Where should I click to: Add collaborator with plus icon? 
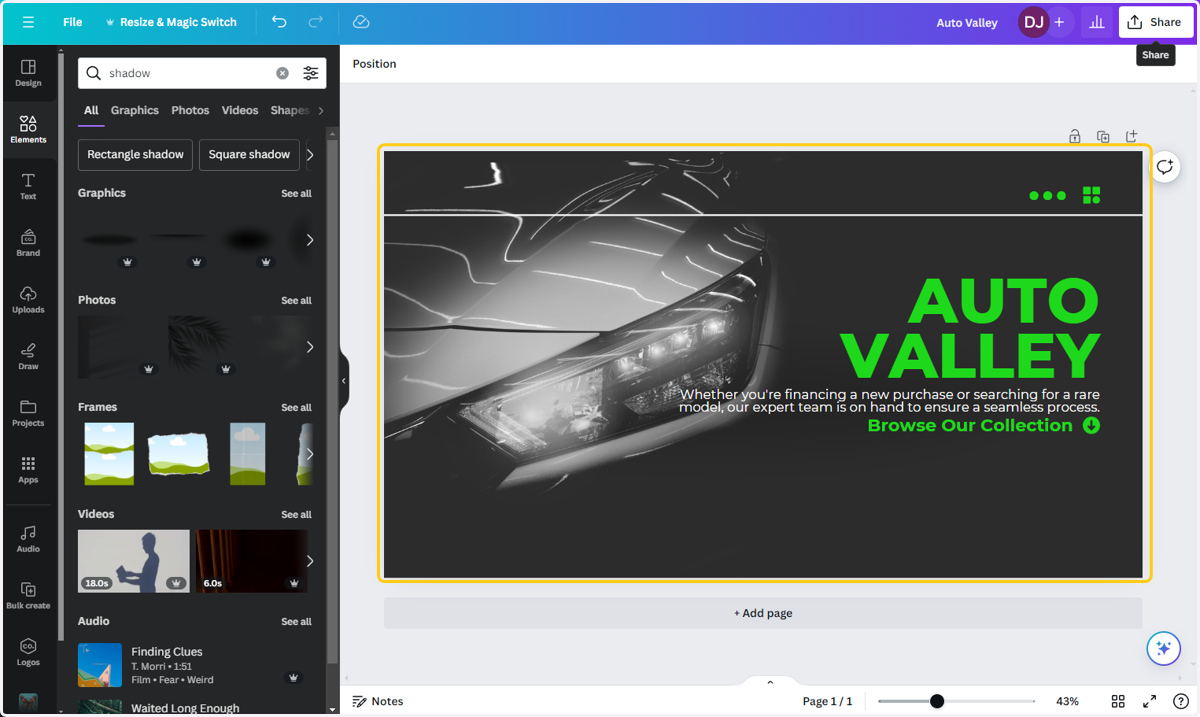[1059, 22]
